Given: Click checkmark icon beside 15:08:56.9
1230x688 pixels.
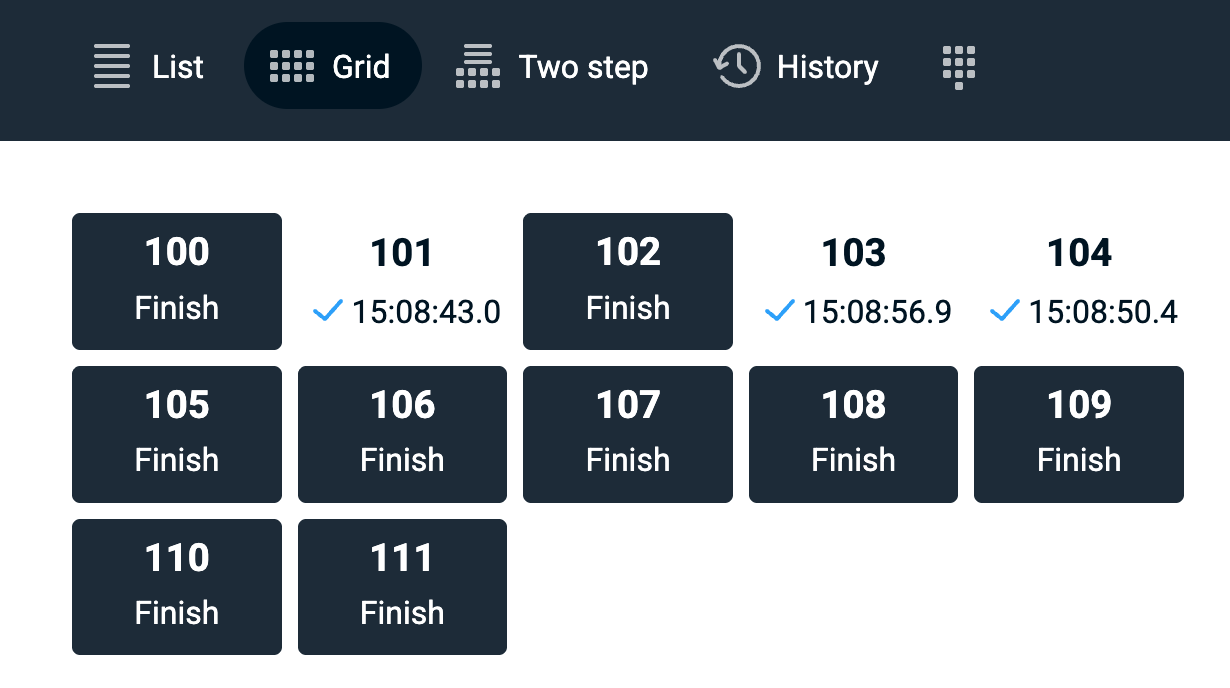Looking at the screenshot, I should (x=779, y=312).
